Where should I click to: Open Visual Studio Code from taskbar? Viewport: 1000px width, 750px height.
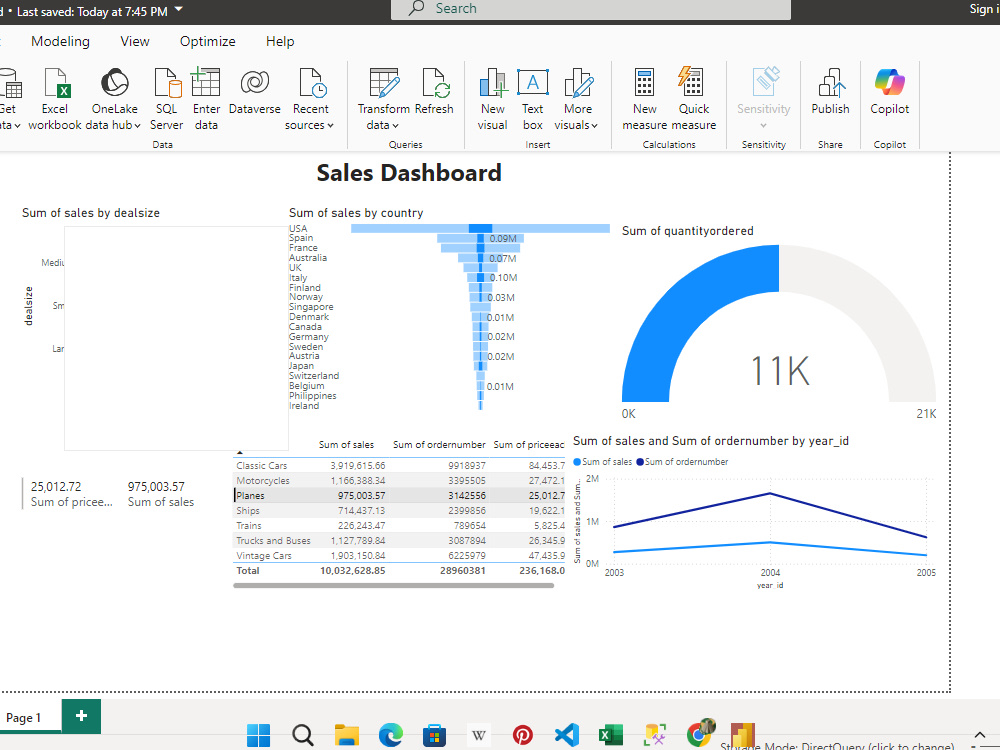point(566,735)
